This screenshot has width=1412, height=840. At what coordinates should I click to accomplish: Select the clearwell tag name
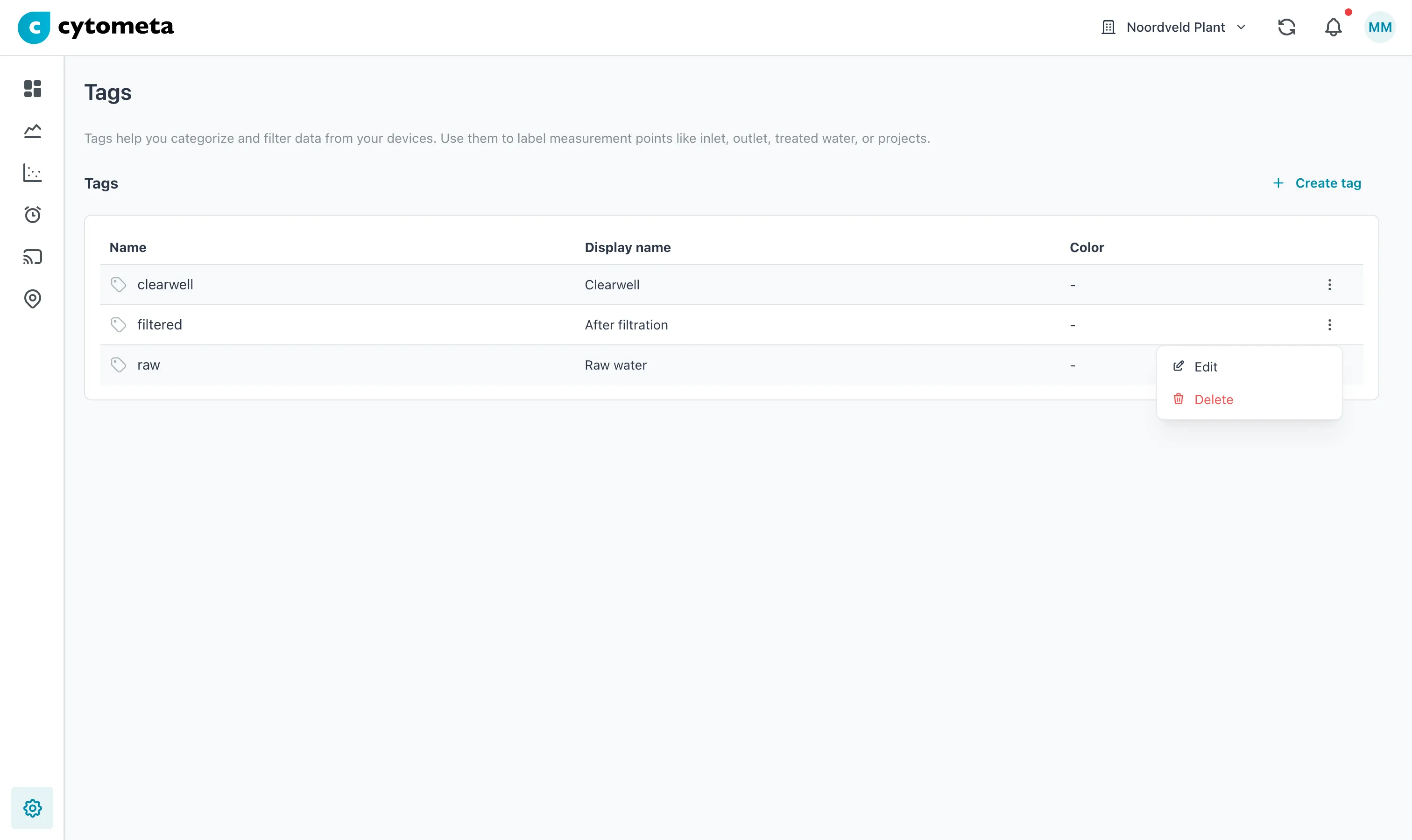[x=165, y=285]
